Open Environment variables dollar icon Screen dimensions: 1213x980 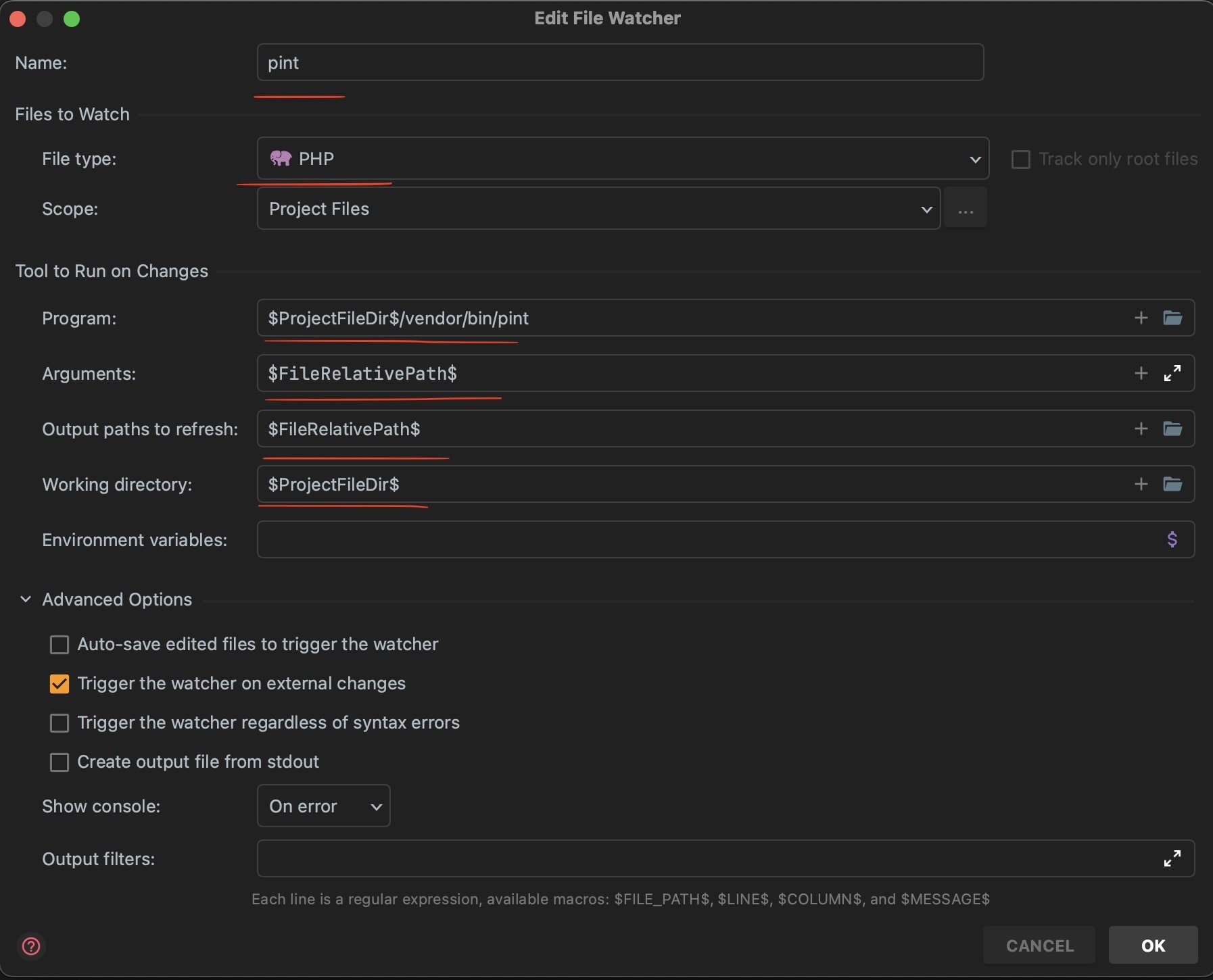[1172, 539]
